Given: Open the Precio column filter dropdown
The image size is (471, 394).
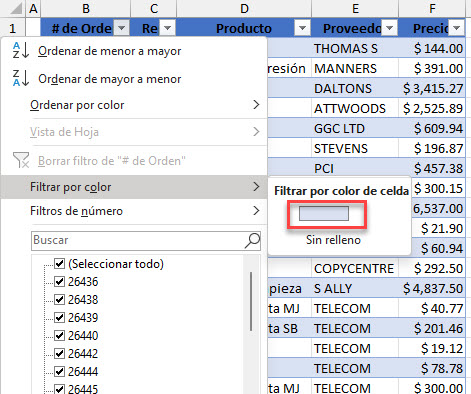Looking at the screenshot, I should (x=457, y=28).
